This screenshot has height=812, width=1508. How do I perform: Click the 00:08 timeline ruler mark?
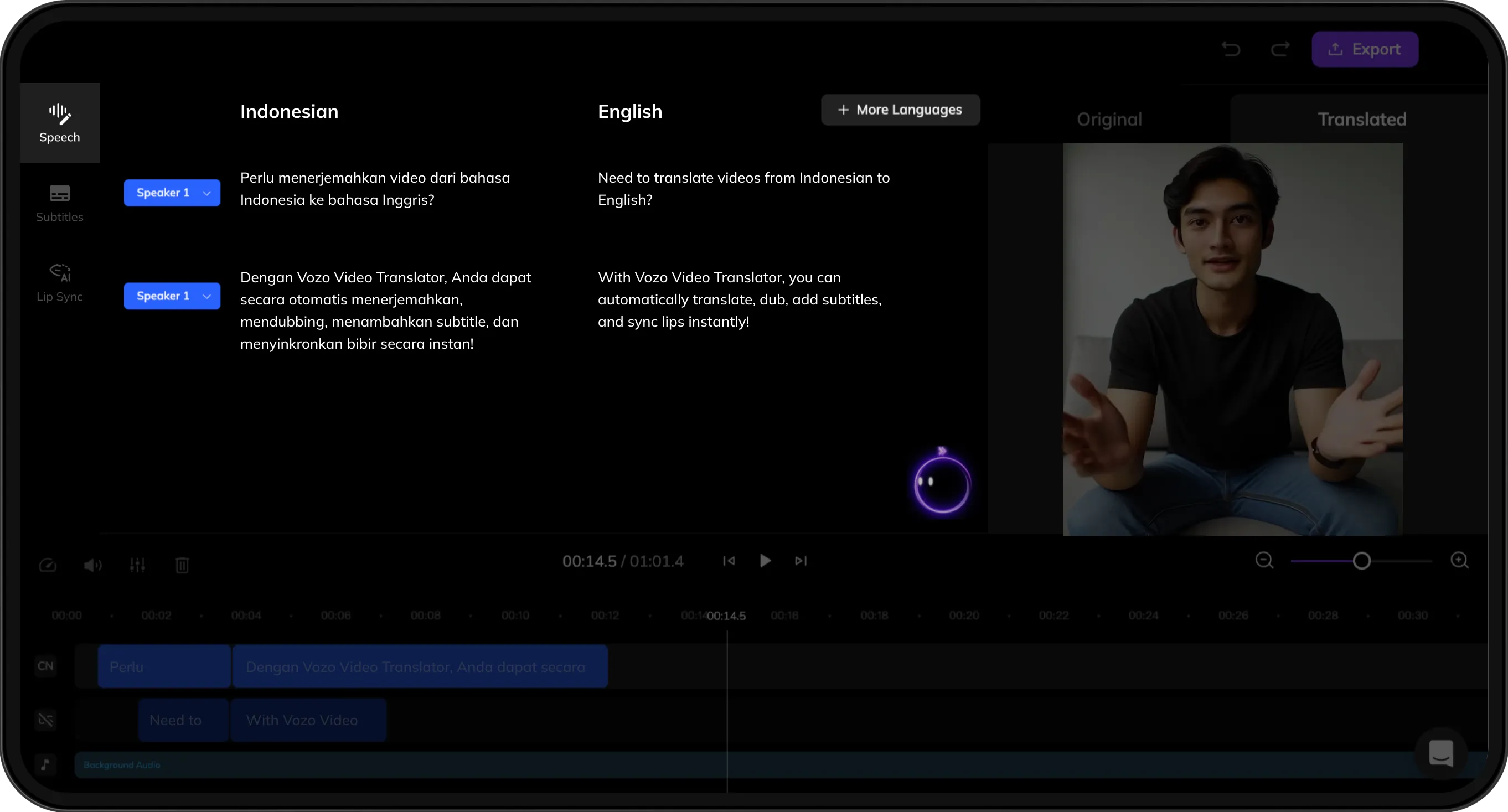[x=426, y=616]
